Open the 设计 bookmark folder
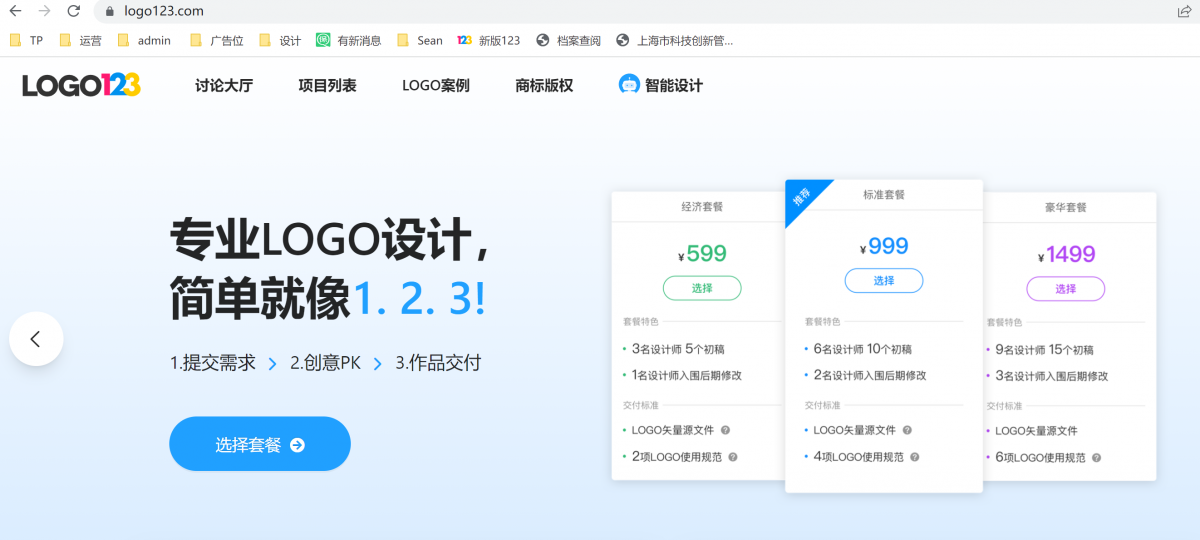Viewport: 1200px width, 540px height. coord(280,40)
